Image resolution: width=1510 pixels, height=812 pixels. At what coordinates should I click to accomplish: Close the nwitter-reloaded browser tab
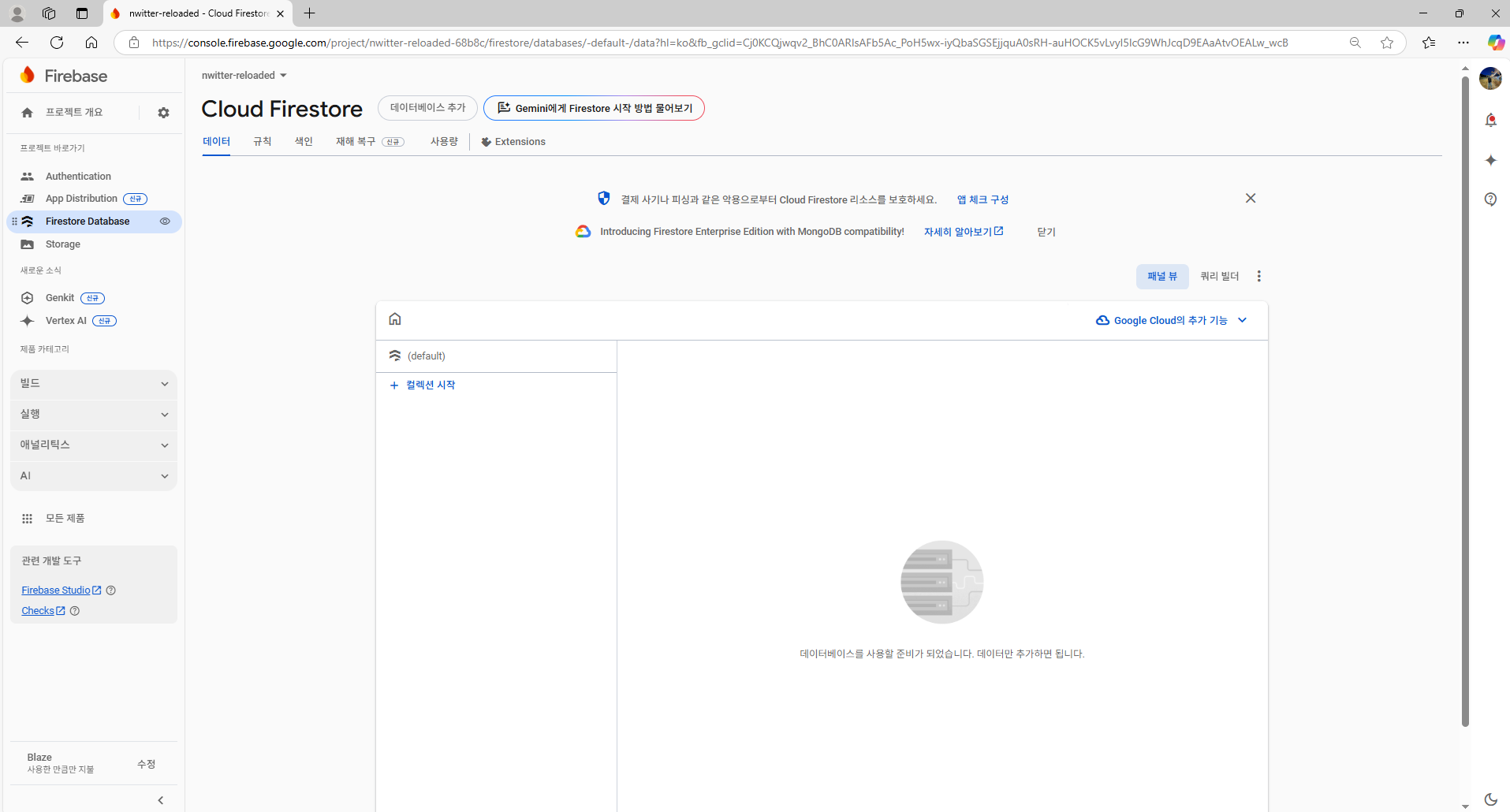coord(281,13)
